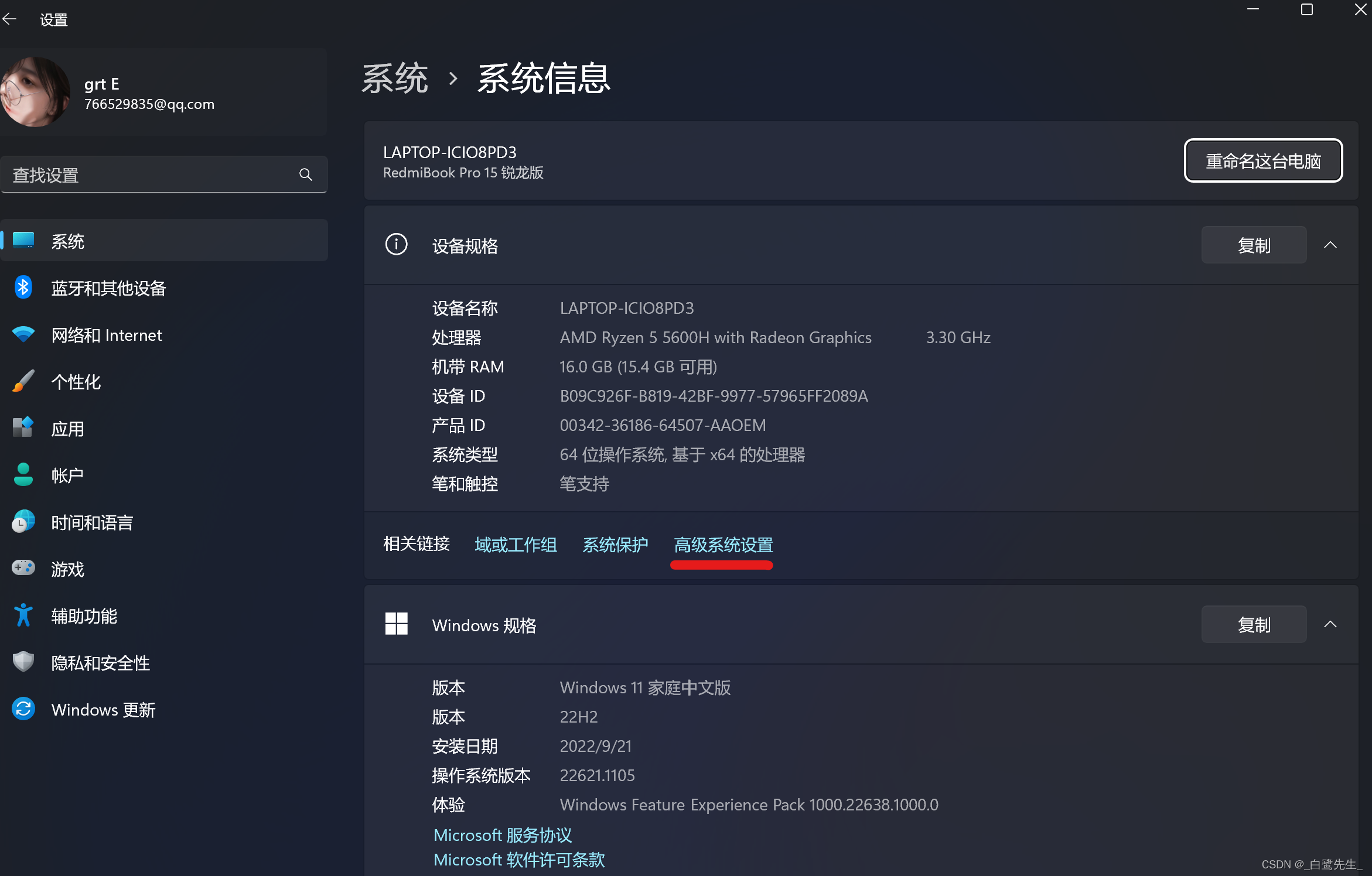1372x876 pixels.
Task: Click account email 766529835@qq.com
Action: click(x=149, y=104)
